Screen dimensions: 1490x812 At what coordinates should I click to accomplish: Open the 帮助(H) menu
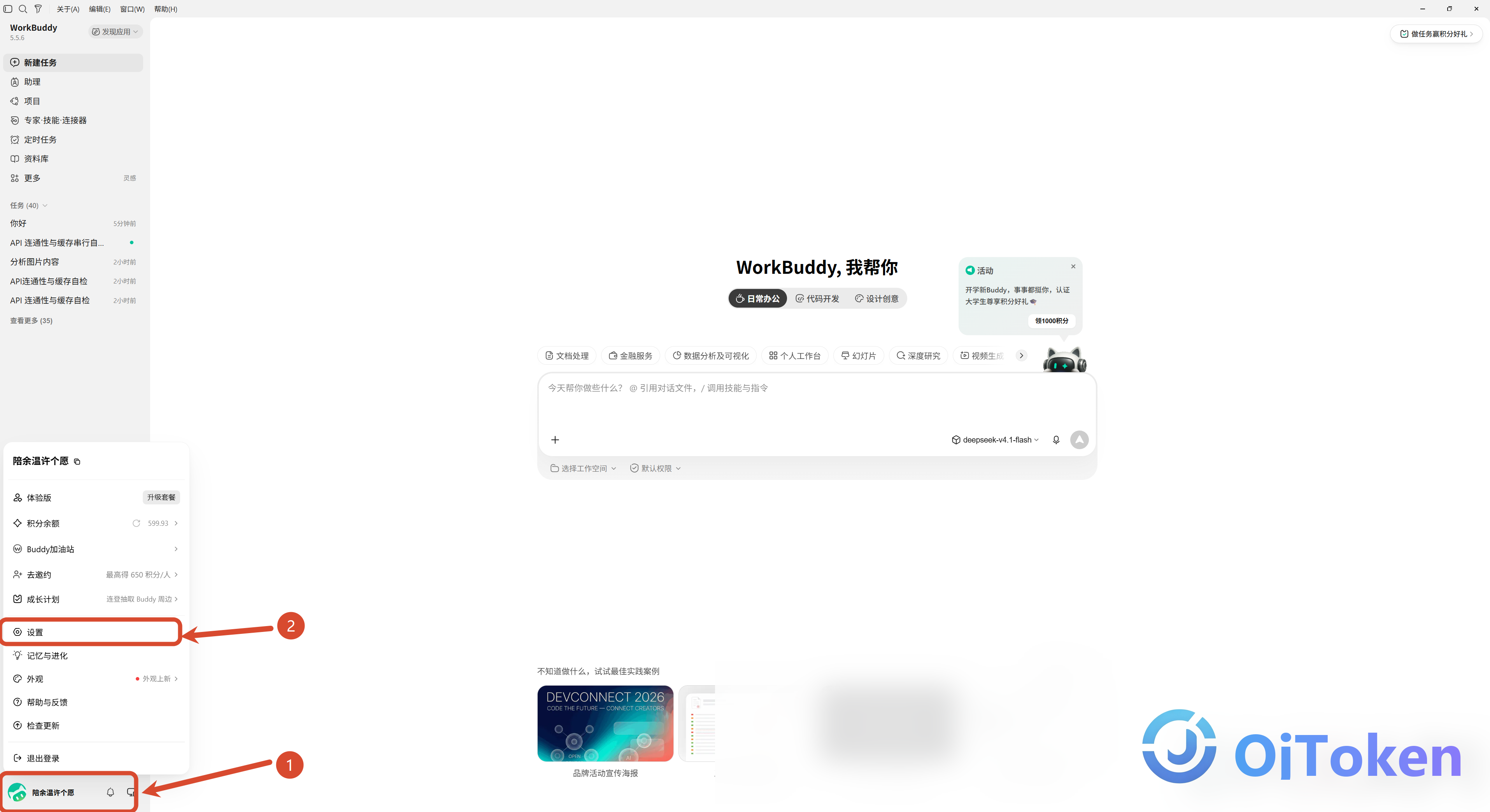click(166, 9)
